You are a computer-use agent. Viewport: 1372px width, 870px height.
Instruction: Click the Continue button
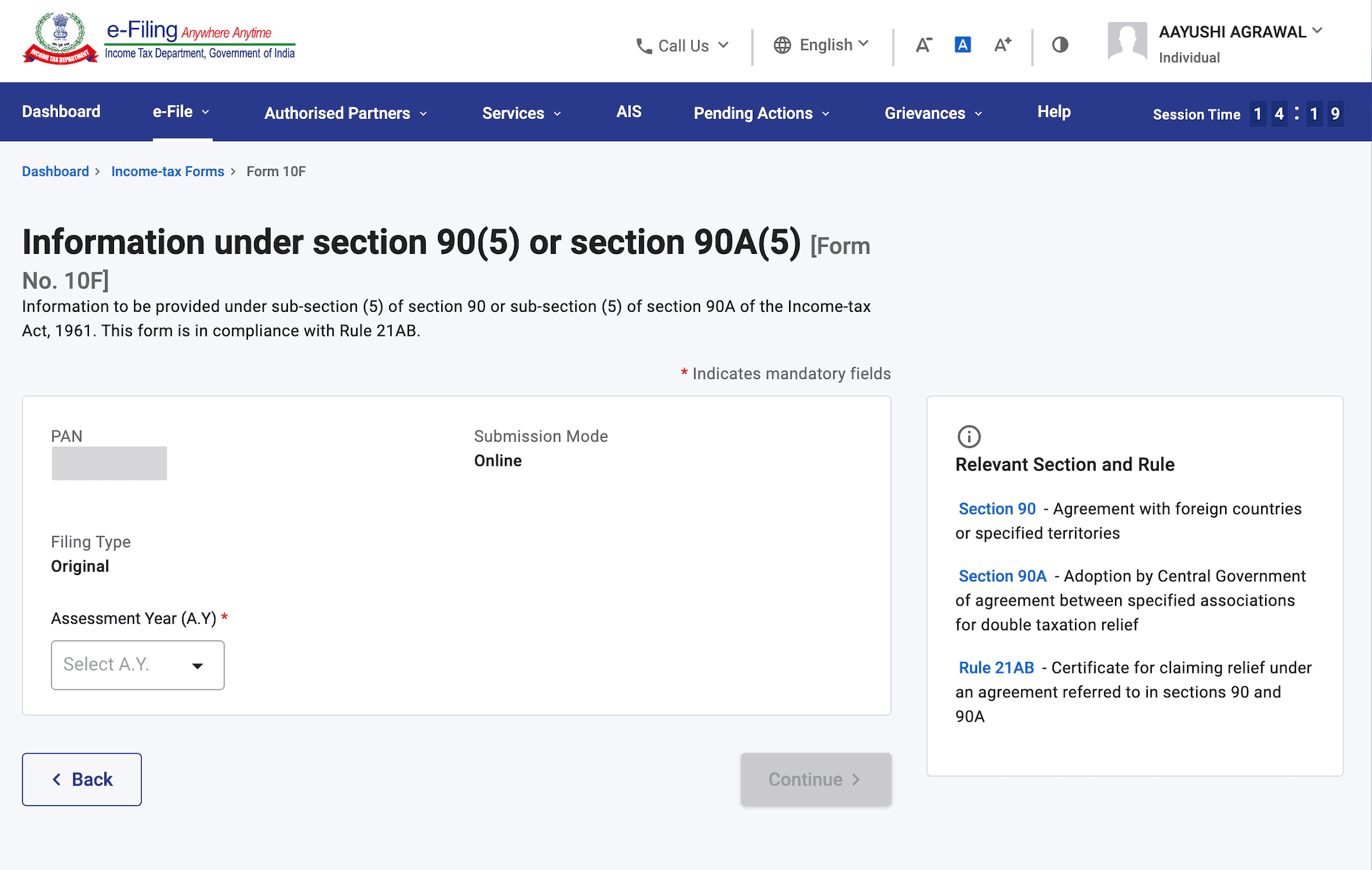click(815, 779)
